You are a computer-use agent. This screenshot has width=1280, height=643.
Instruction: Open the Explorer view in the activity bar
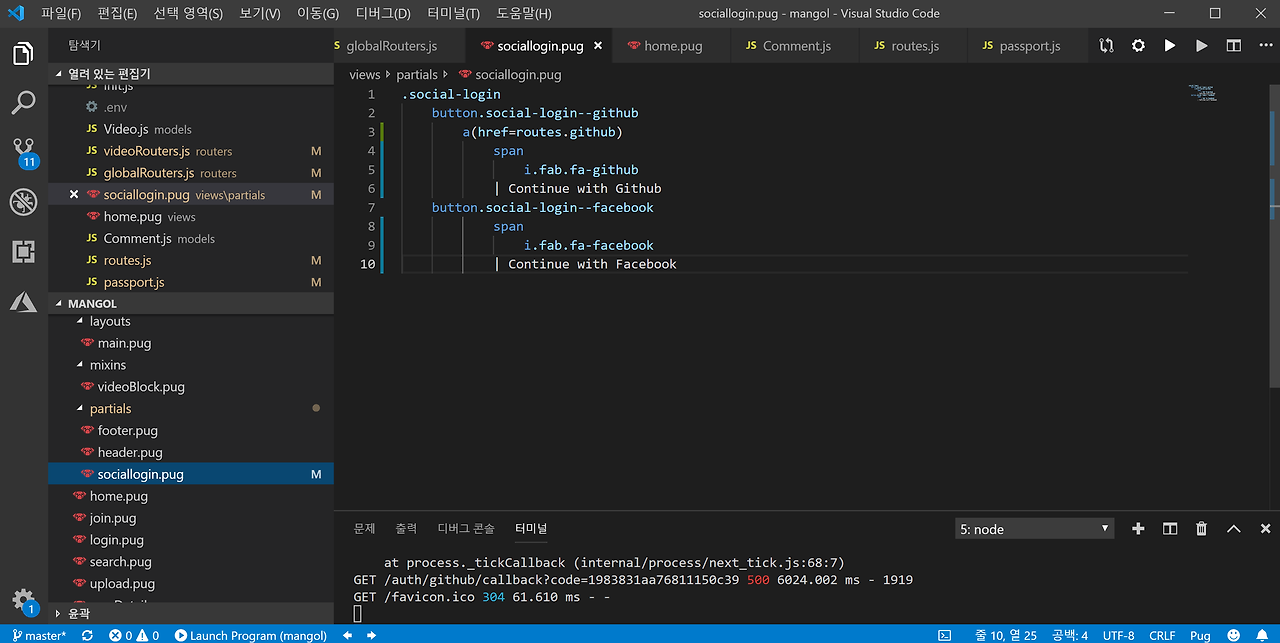24,54
